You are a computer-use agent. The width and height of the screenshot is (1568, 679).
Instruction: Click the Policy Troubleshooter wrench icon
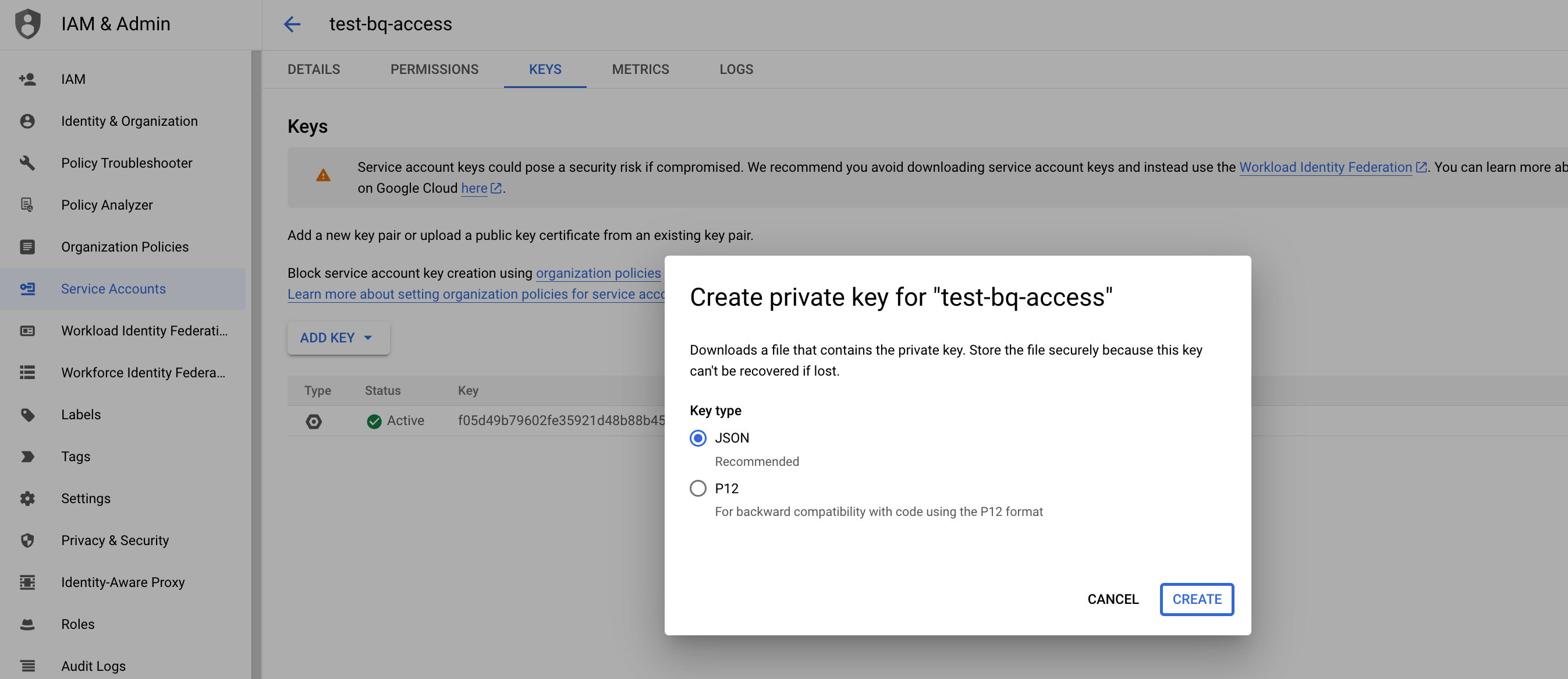coord(27,163)
